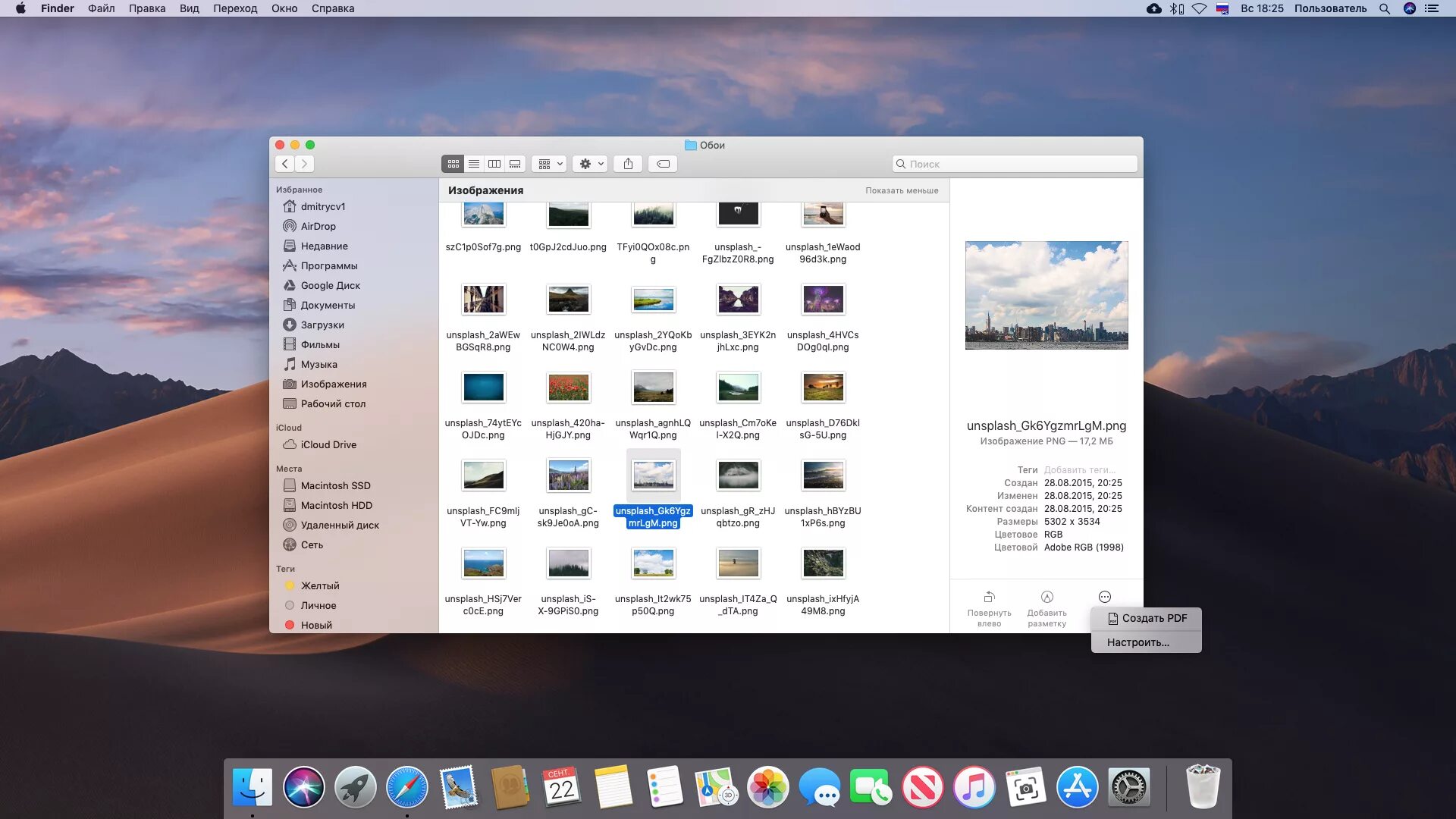This screenshot has width=1456, height=819.
Task: Open Программы in the sidebar
Action: coord(328,265)
